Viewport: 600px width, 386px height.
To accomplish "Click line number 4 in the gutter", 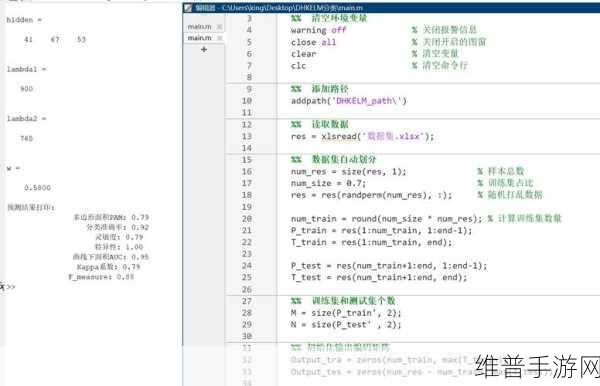I will (x=249, y=30).
